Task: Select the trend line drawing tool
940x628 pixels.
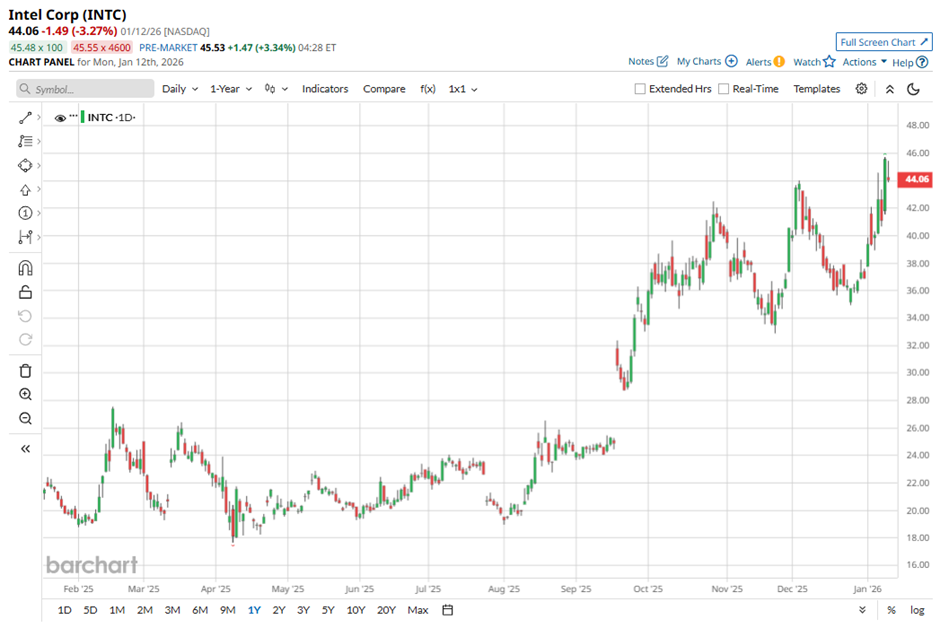Action: 25,117
